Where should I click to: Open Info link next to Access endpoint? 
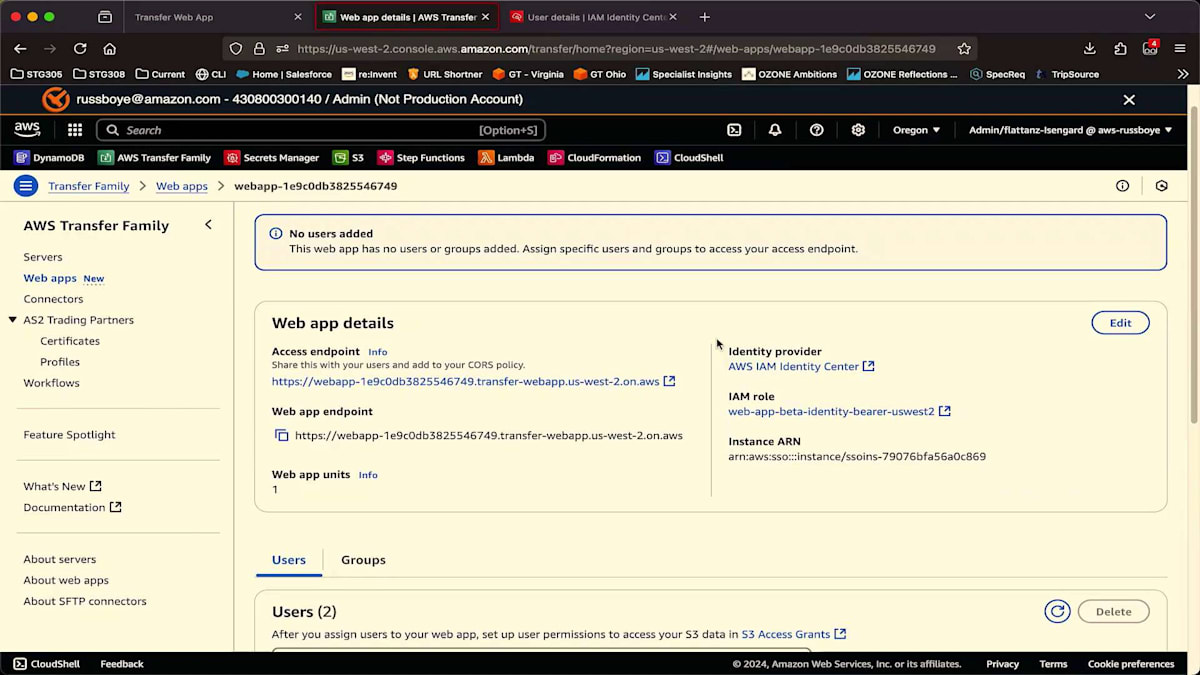click(377, 352)
